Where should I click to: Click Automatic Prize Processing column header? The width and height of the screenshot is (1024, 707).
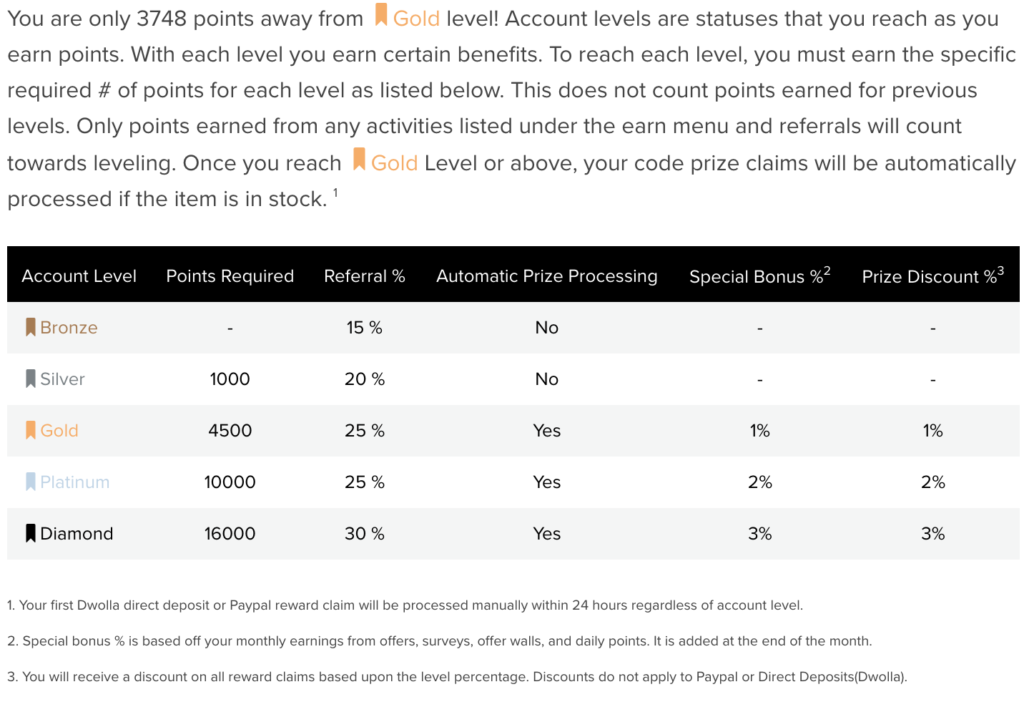pyautogui.click(x=547, y=276)
